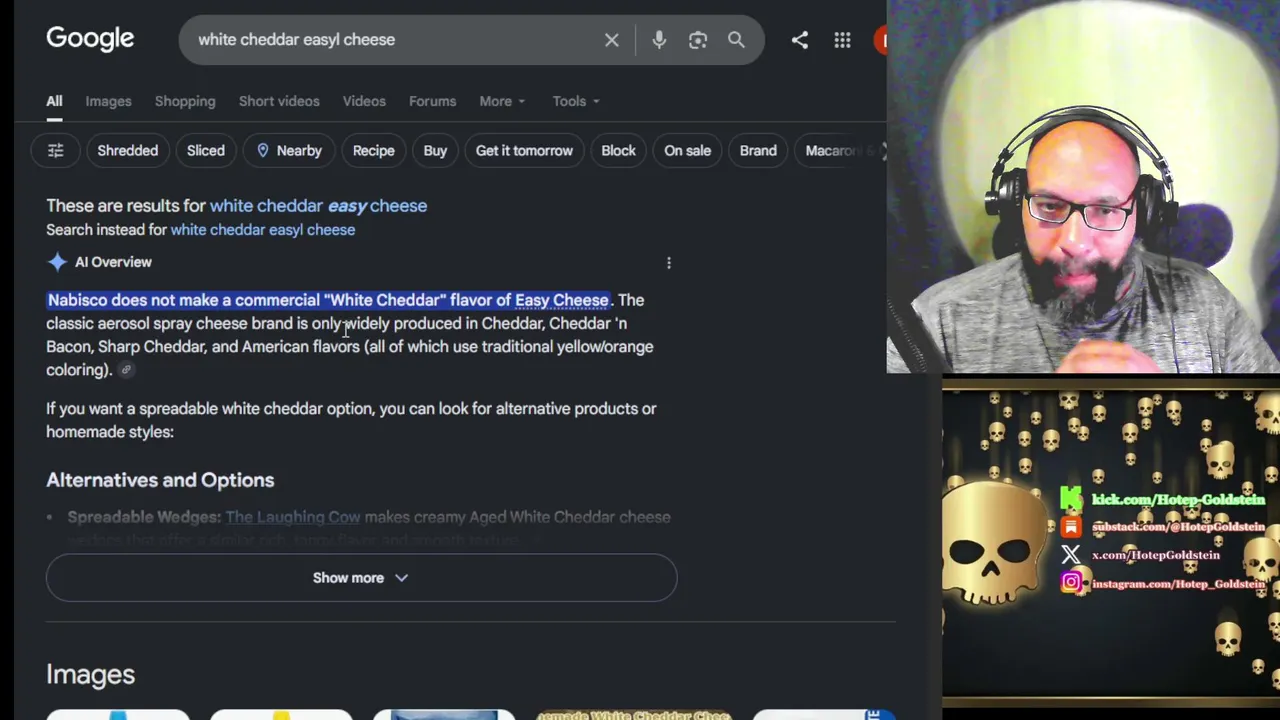
Task: Open the Google apps grid
Action: coord(843,40)
